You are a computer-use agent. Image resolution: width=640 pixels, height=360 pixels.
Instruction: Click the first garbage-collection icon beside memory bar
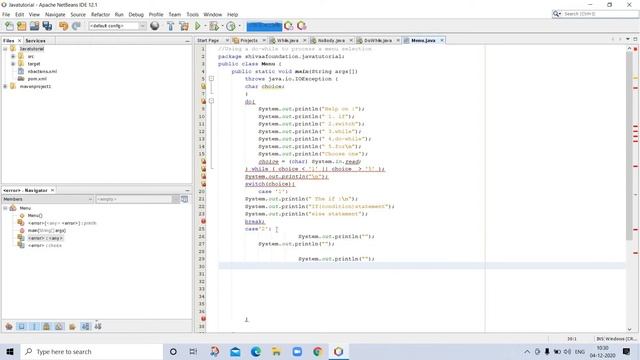click(289, 26)
